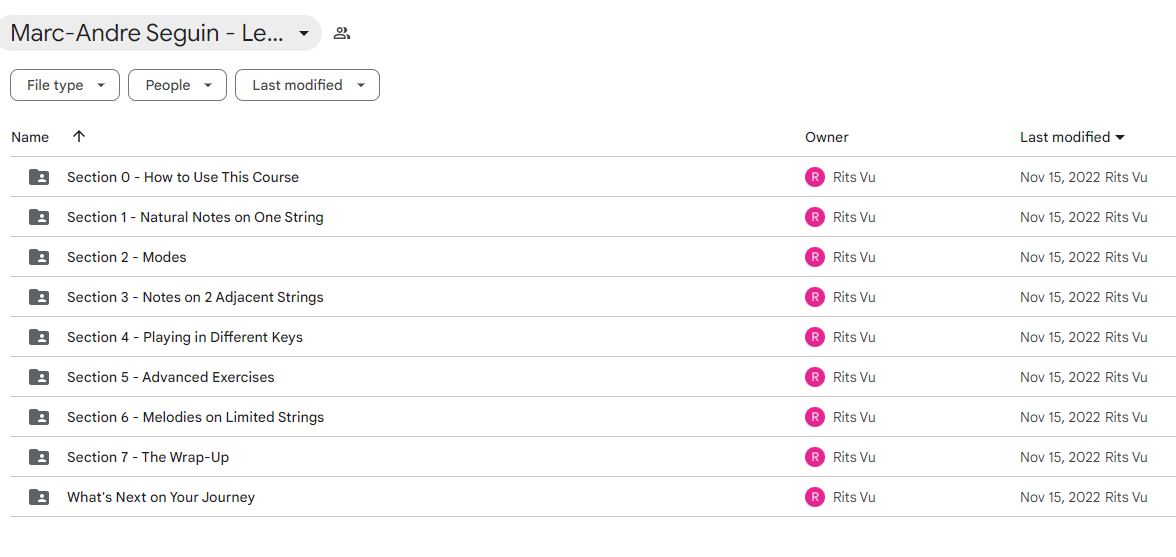
Task: Toggle name sort direction arrow
Action: tap(79, 136)
